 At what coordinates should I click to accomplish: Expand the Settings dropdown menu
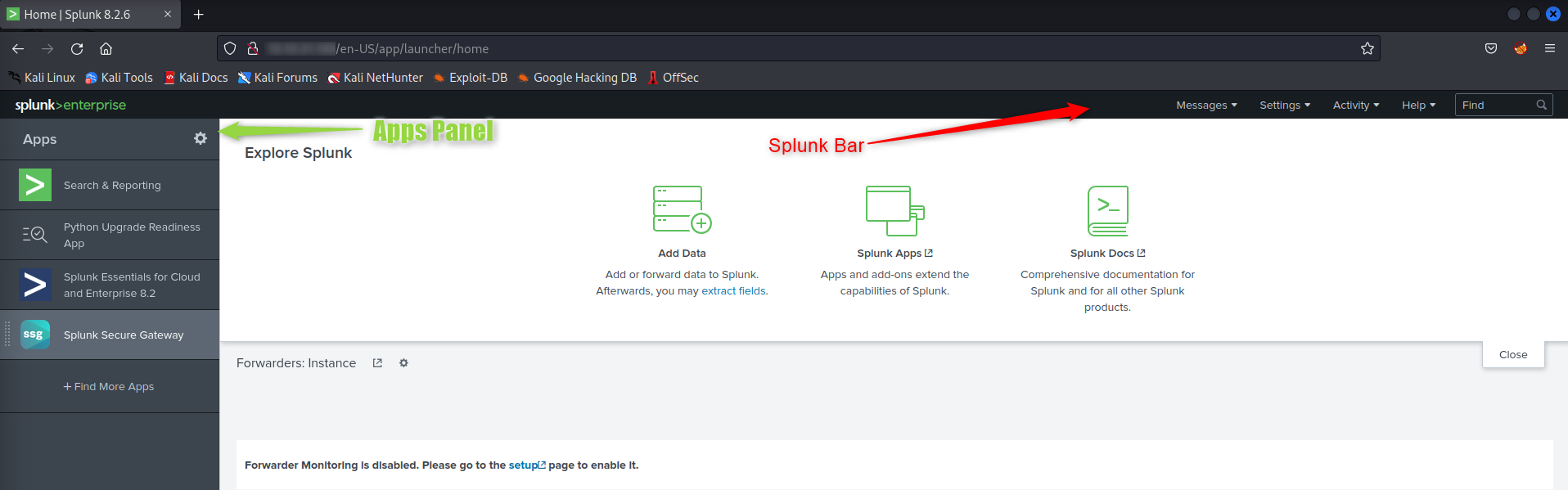(1284, 106)
